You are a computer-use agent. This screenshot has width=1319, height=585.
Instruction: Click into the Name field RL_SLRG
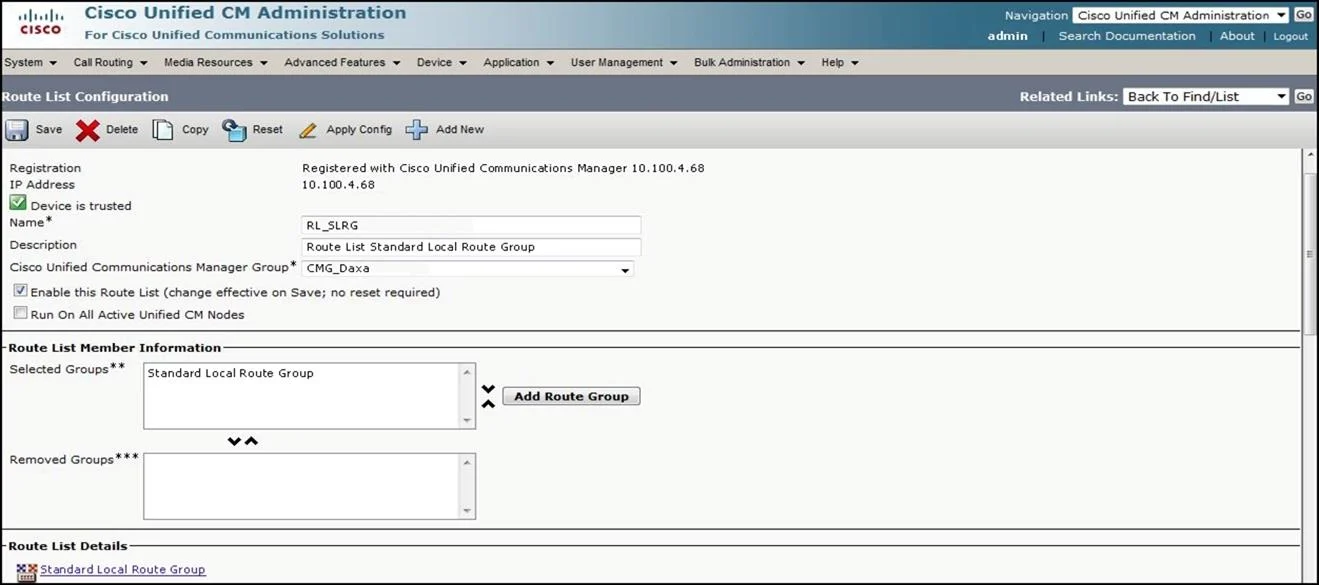[x=471, y=225]
